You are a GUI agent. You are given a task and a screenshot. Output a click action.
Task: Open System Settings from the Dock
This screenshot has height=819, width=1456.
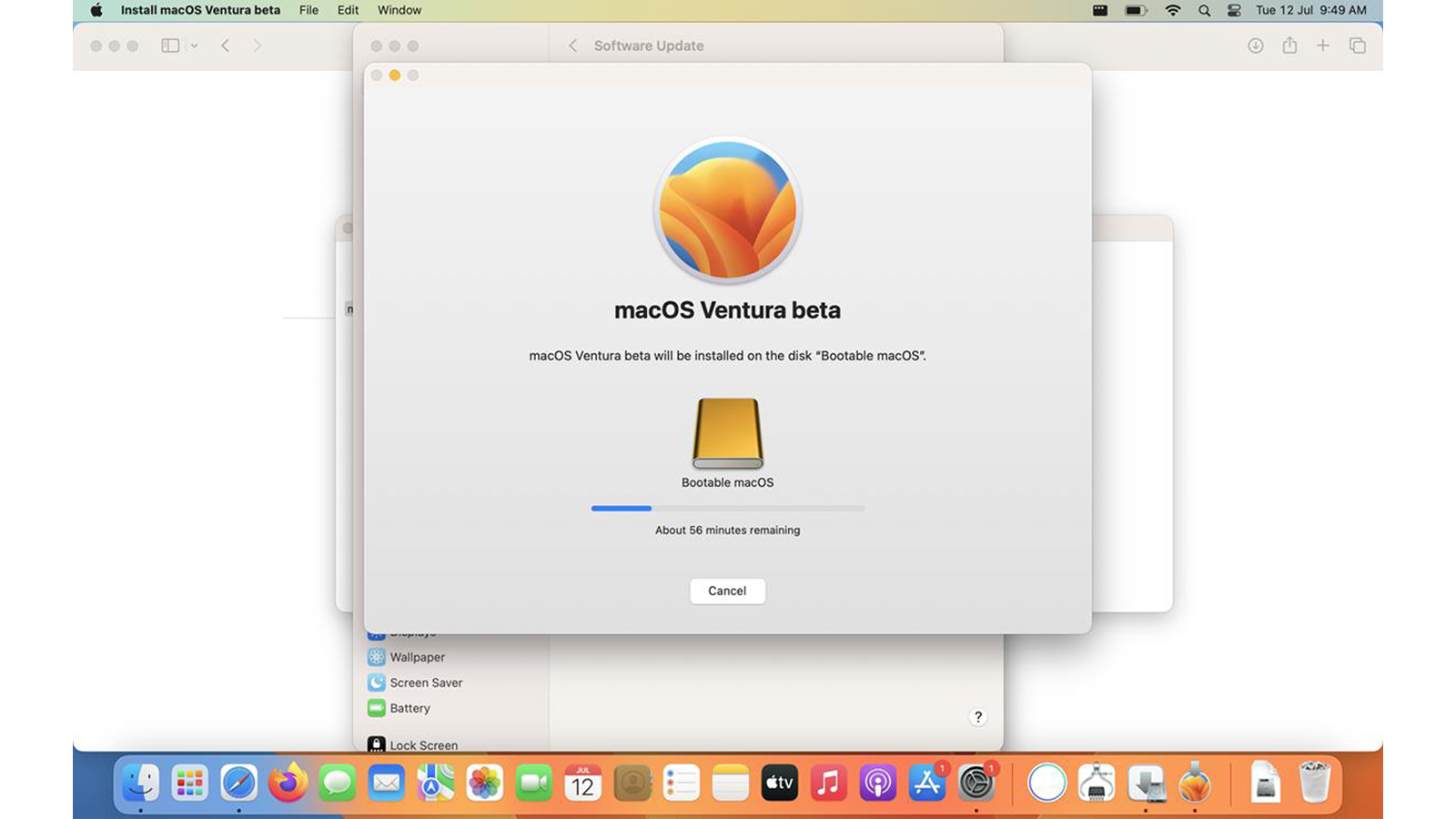[x=976, y=783]
